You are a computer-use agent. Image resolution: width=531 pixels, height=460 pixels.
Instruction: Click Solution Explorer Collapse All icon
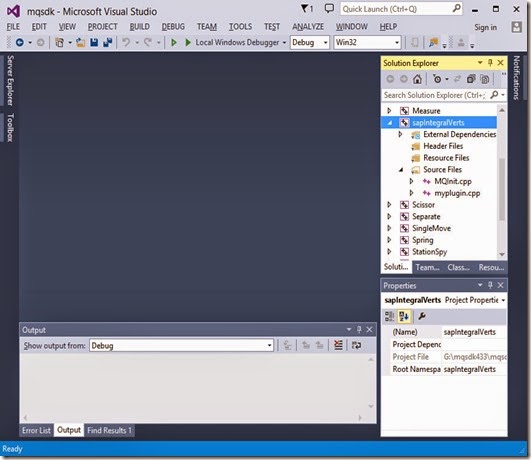[471, 79]
